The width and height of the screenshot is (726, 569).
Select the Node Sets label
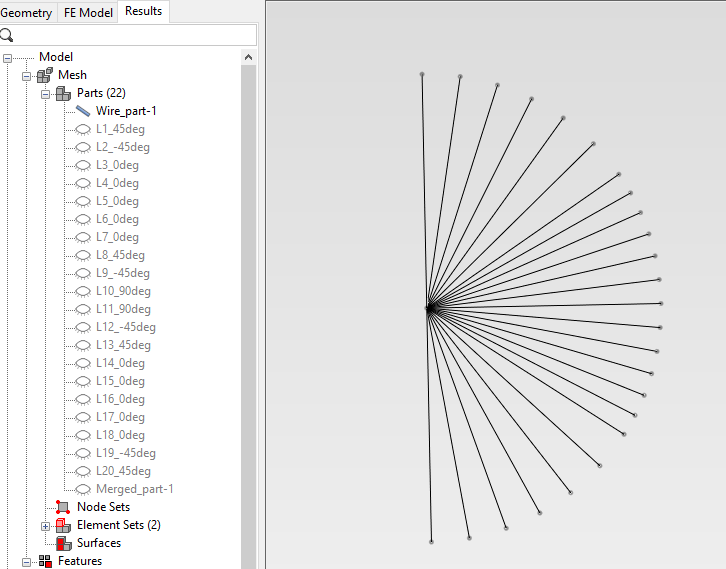(103, 507)
